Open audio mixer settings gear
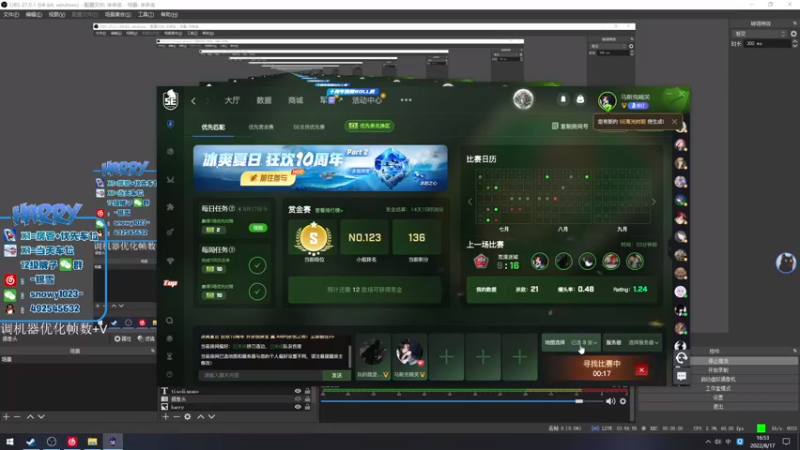 coord(623,402)
